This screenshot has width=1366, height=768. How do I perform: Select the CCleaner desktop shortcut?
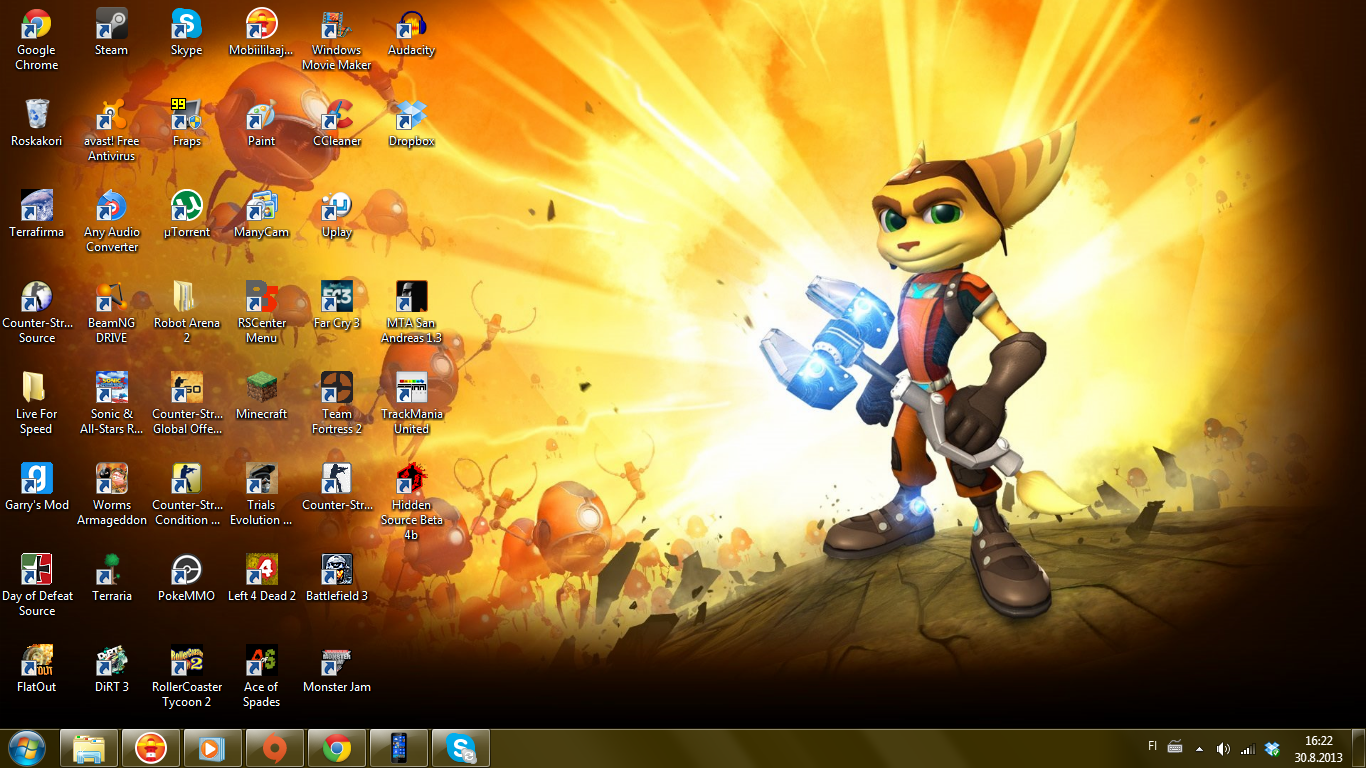337,124
